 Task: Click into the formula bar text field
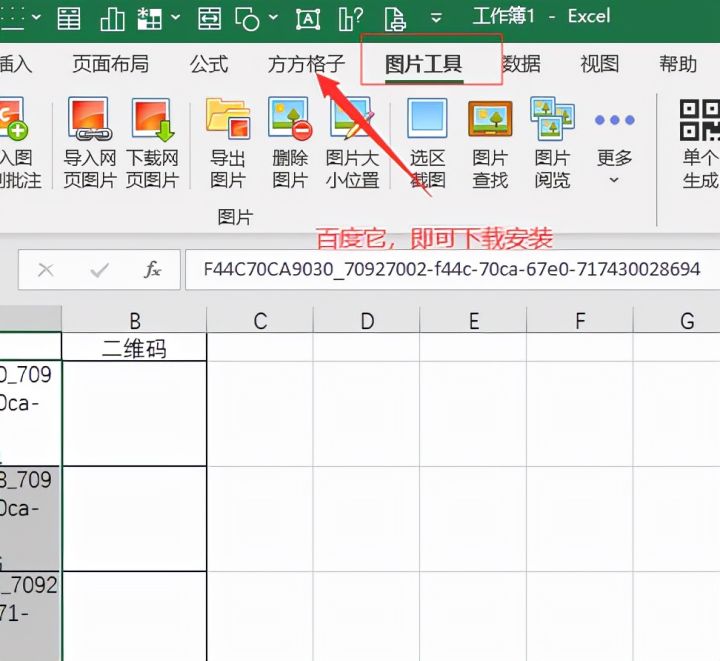click(x=452, y=269)
